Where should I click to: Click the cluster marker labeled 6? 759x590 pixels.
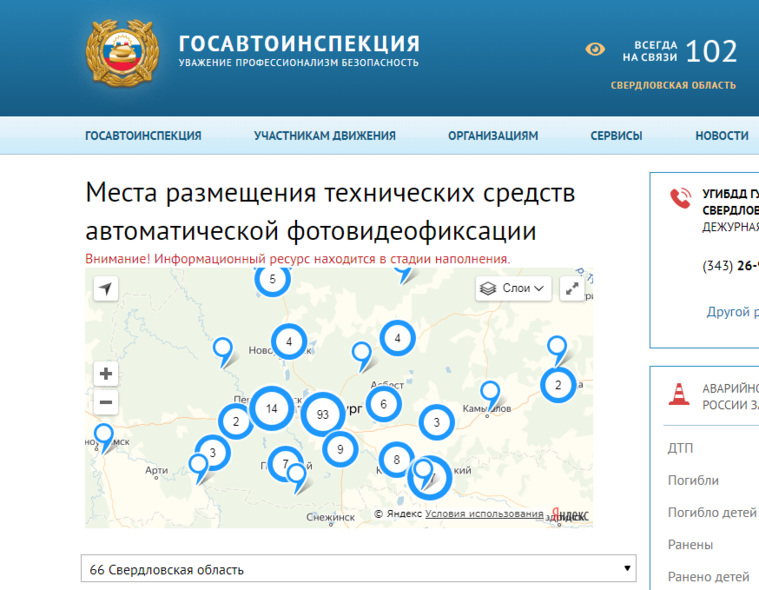tap(383, 404)
